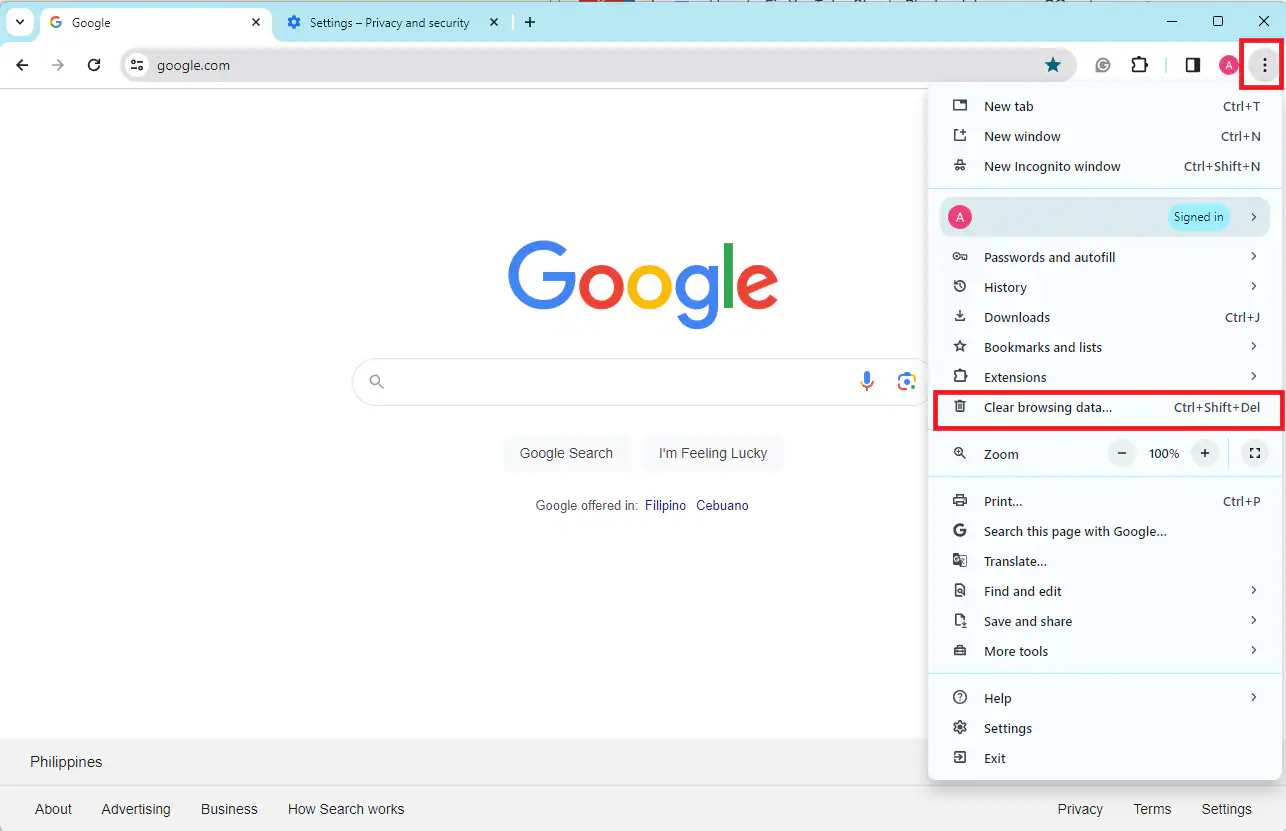This screenshot has width=1286, height=831.
Task: Open the Settings footer link
Action: click(x=1226, y=809)
